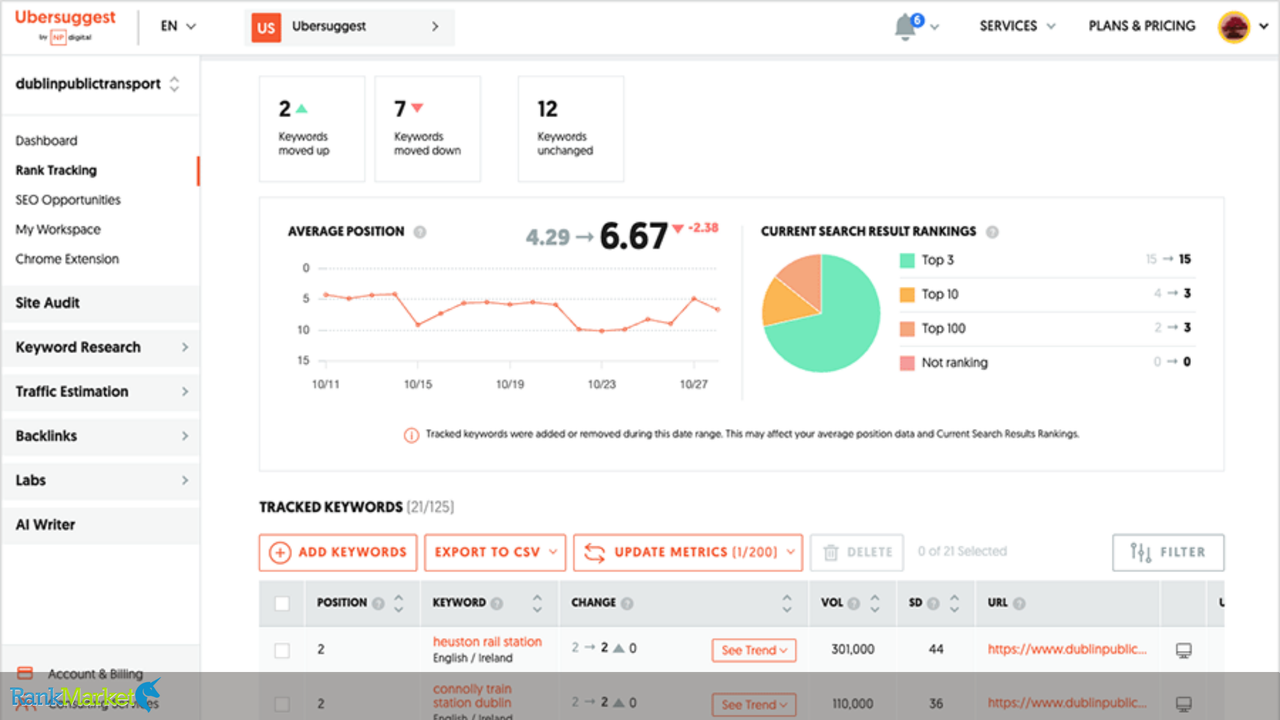Toggle the select-all keywords checkbox
The height and width of the screenshot is (720, 1280).
coord(282,604)
